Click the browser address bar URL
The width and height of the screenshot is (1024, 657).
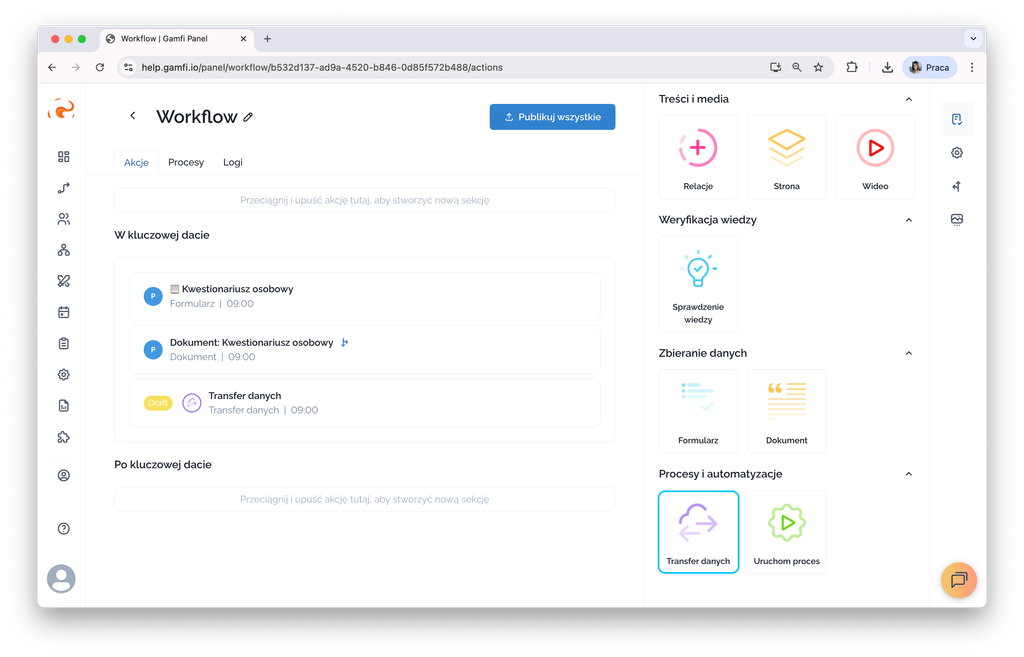(x=322, y=67)
